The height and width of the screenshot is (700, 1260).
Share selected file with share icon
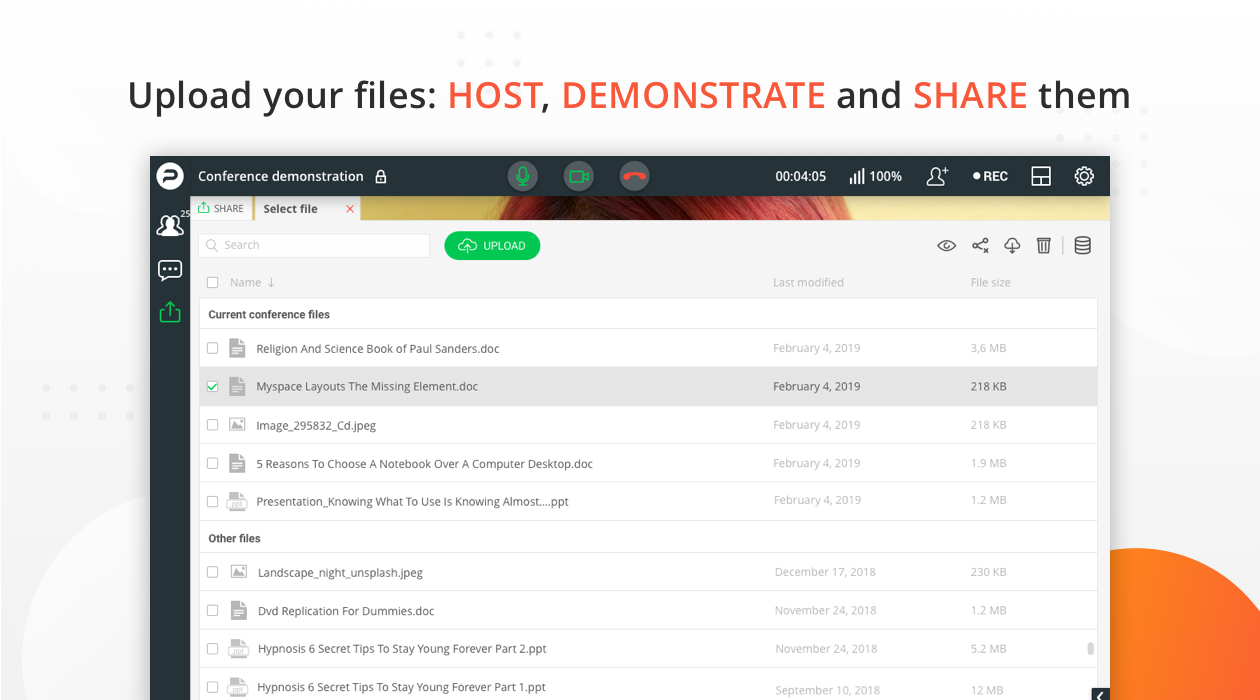pos(980,246)
